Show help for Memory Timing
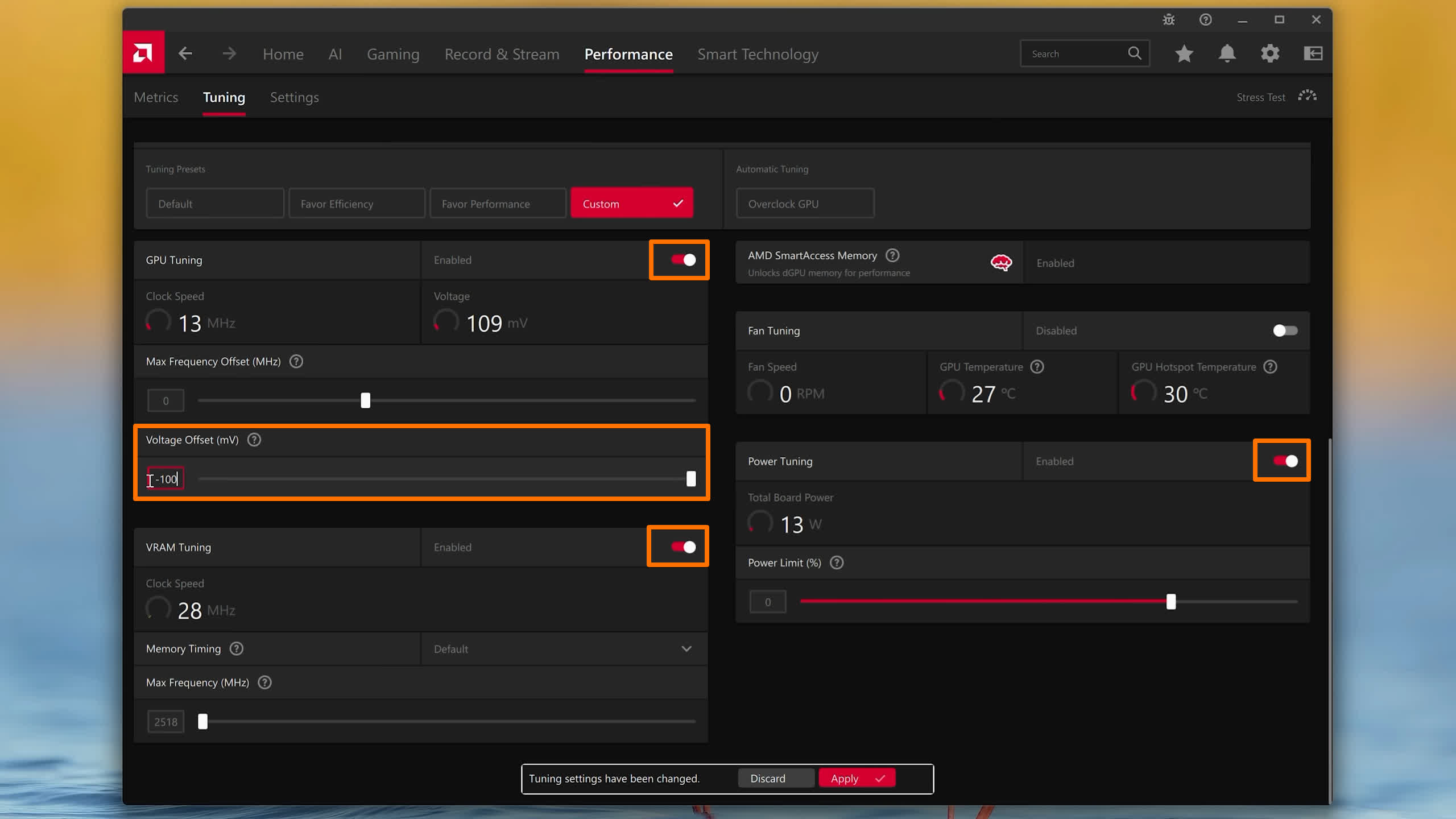The height and width of the screenshot is (819, 1456). pyautogui.click(x=237, y=649)
